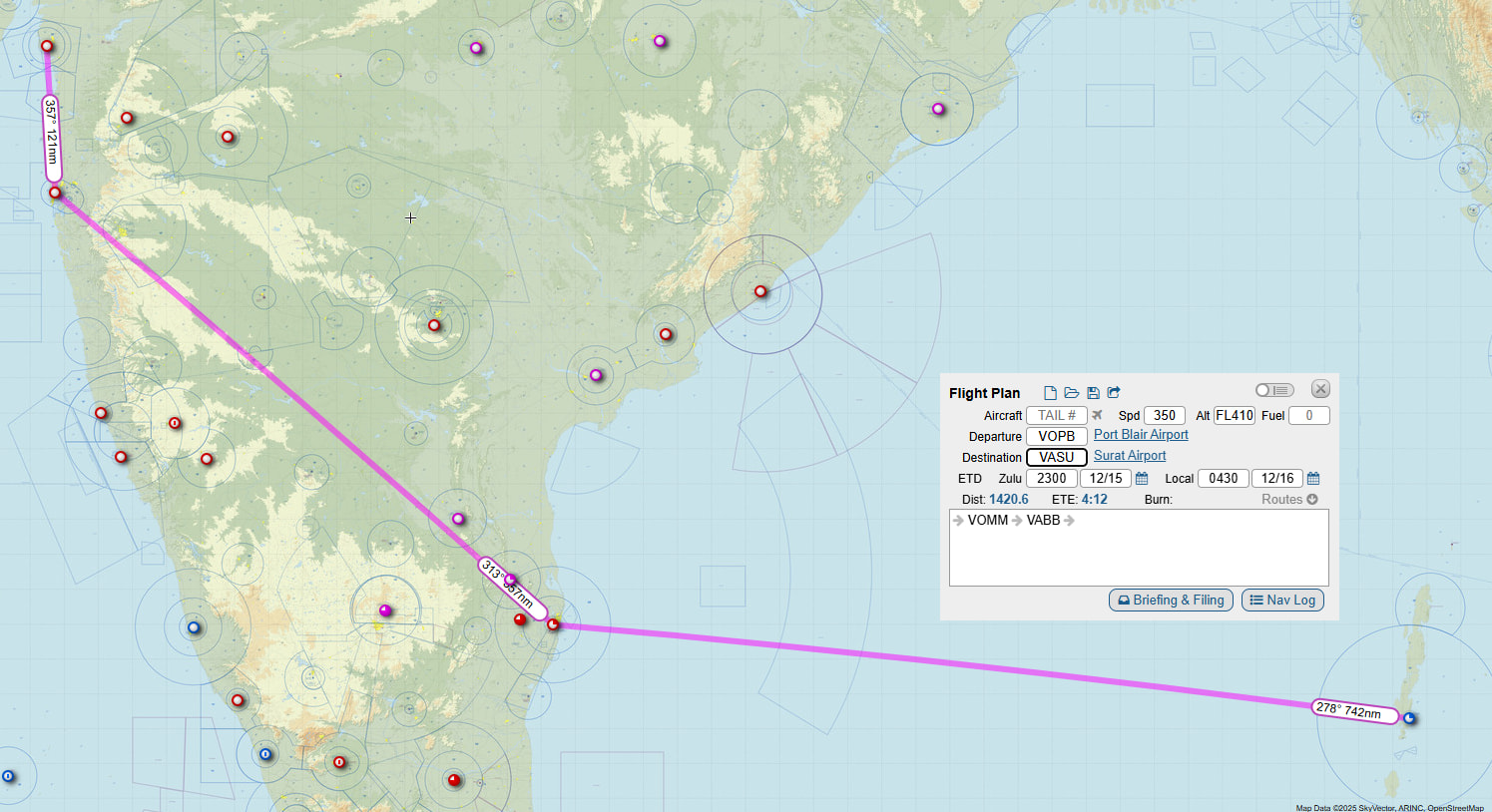The image size is (1492, 812).
Task: Open a saved flight plan
Action: pos(1071,393)
